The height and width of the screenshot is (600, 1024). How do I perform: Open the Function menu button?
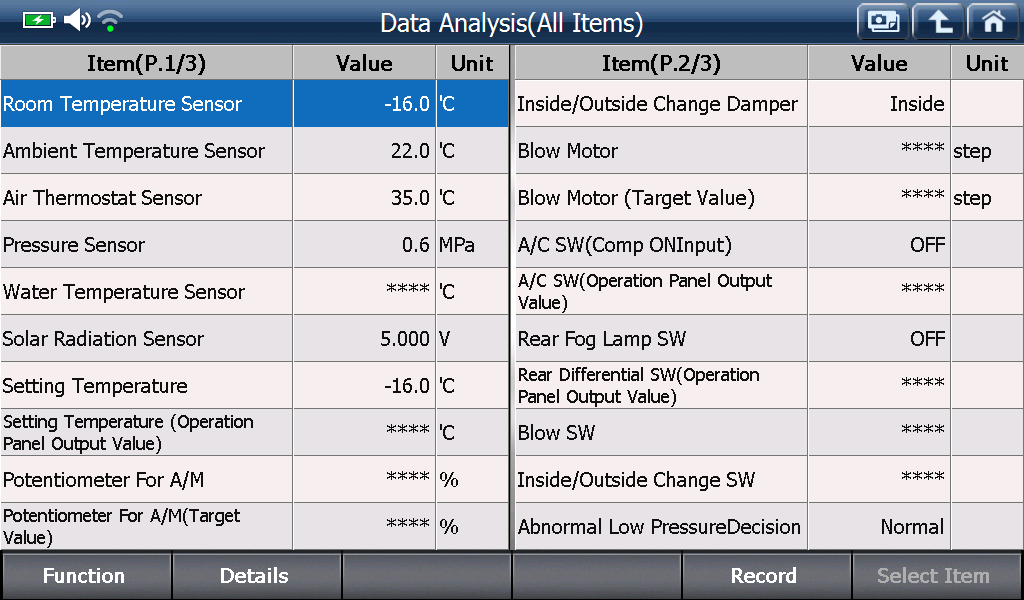(x=86, y=576)
